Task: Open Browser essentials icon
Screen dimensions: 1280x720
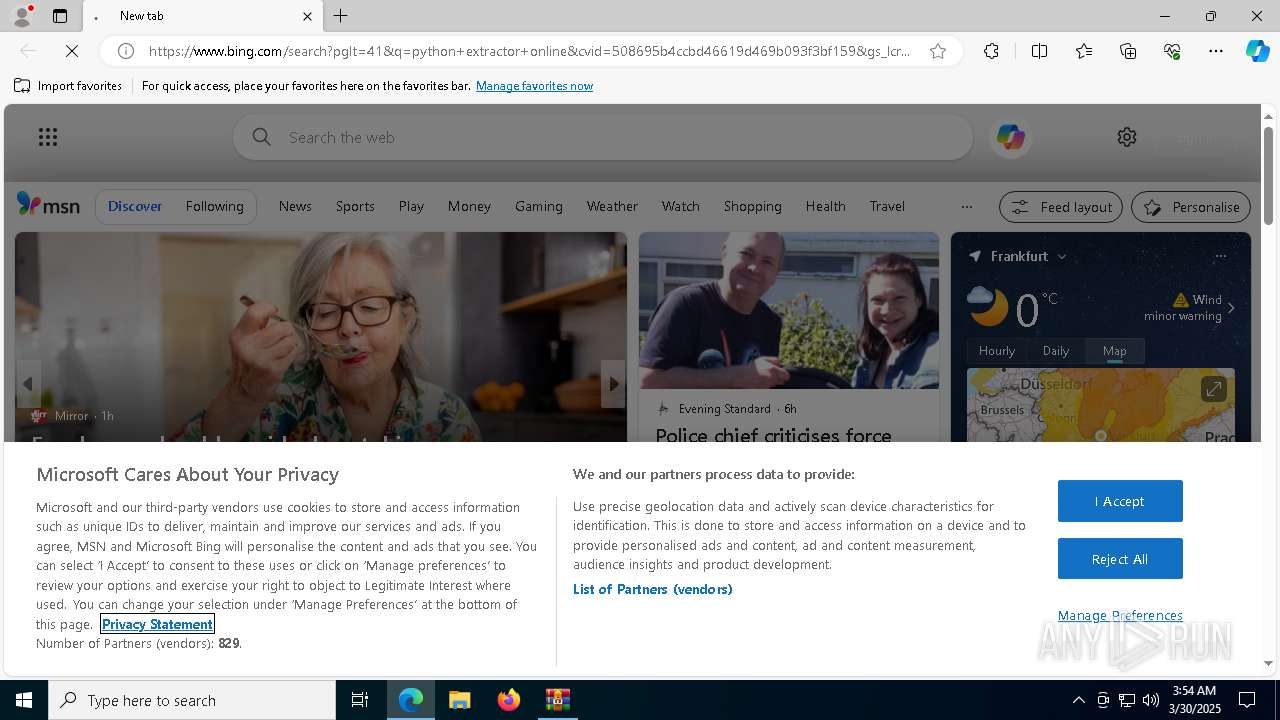Action: (x=1172, y=51)
